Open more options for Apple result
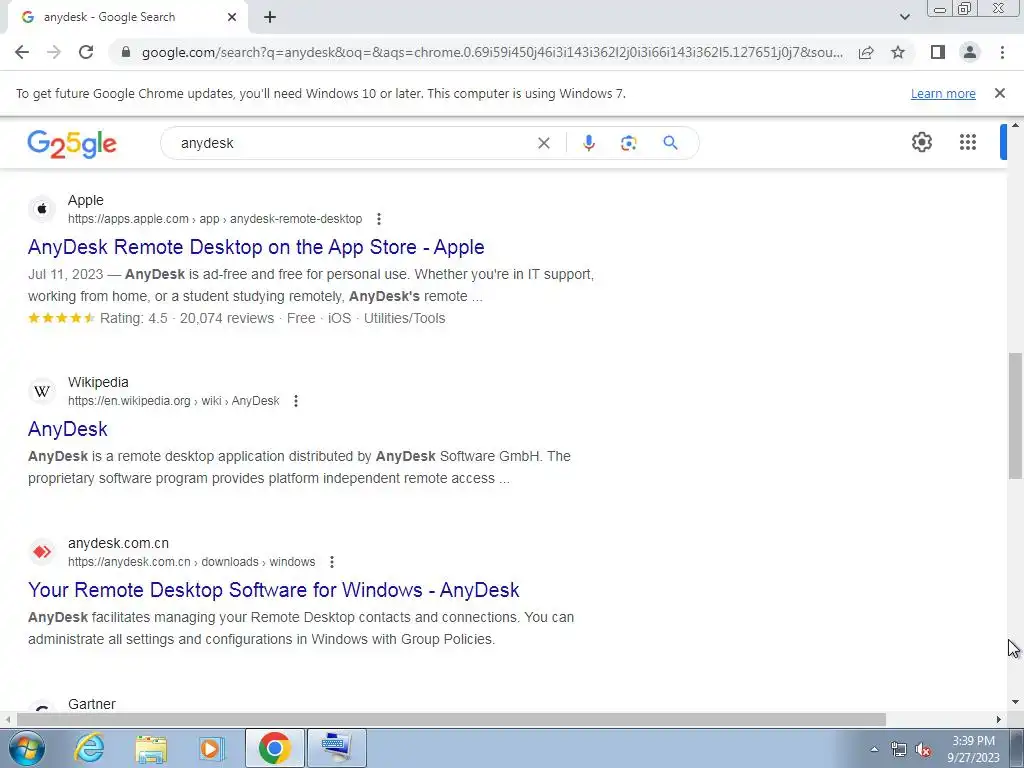1024x768 pixels. [379, 219]
